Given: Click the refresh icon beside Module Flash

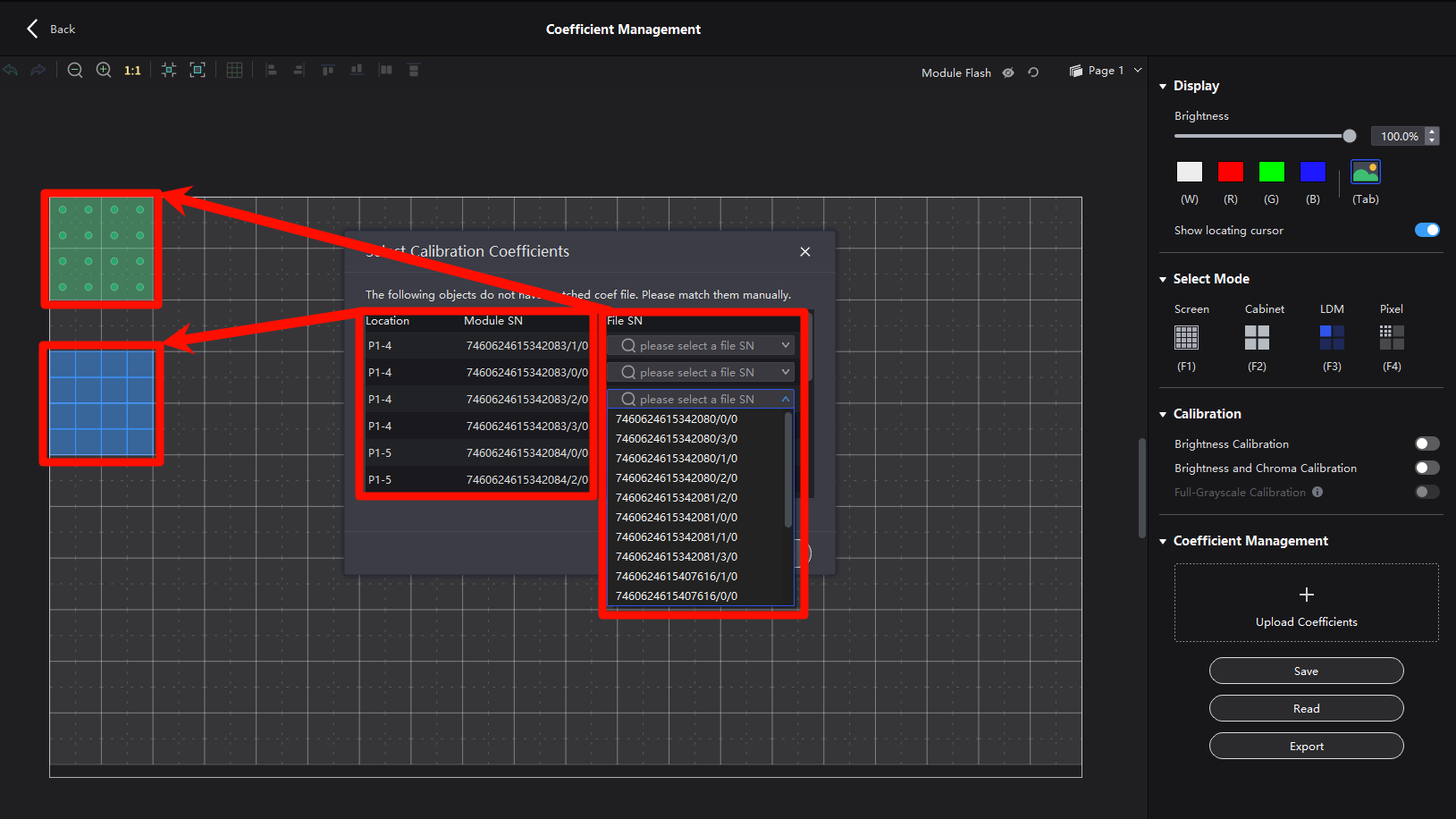Looking at the screenshot, I should (x=1033, y=72).
